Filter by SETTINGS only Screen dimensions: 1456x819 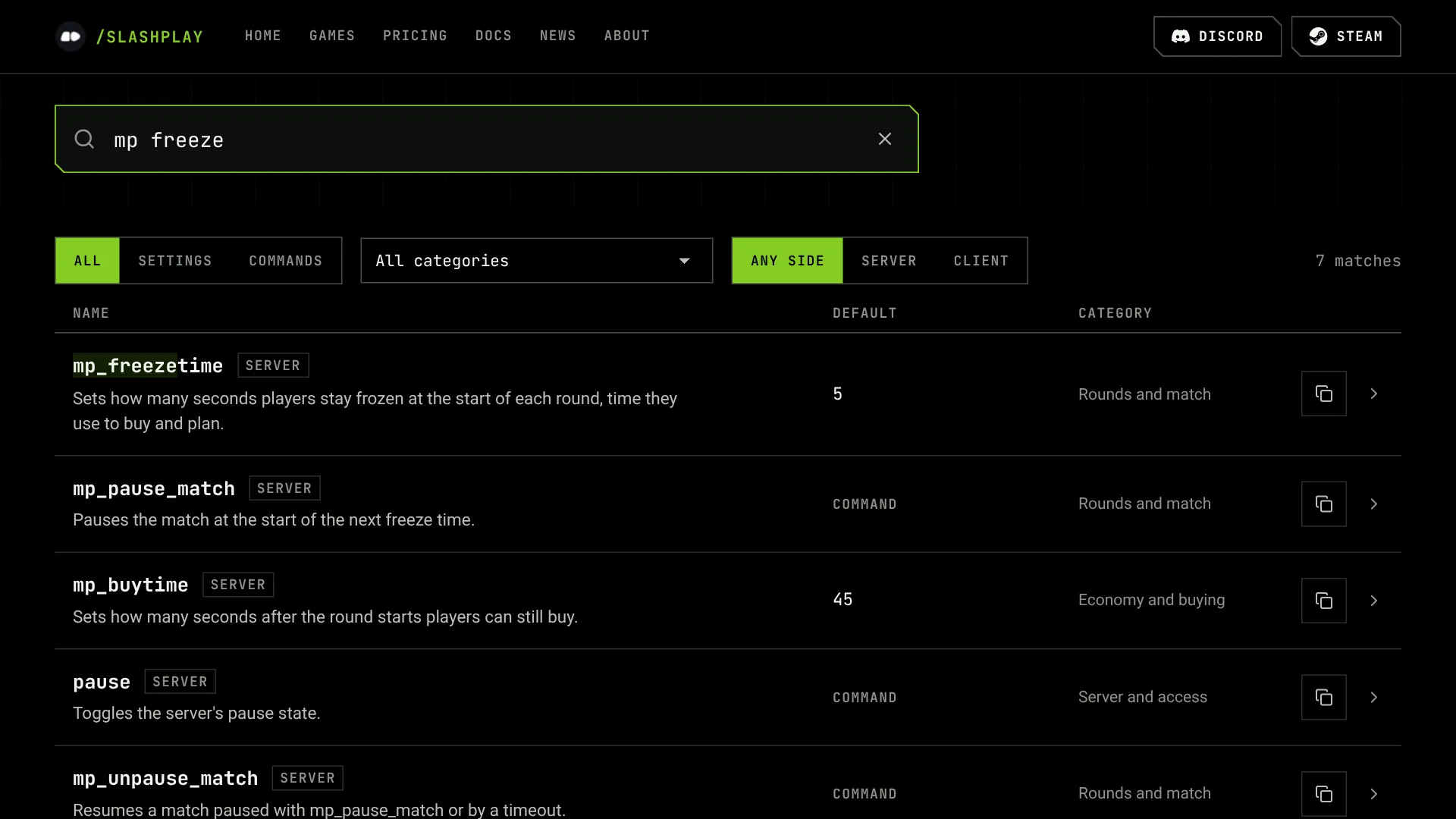point(175,261)
